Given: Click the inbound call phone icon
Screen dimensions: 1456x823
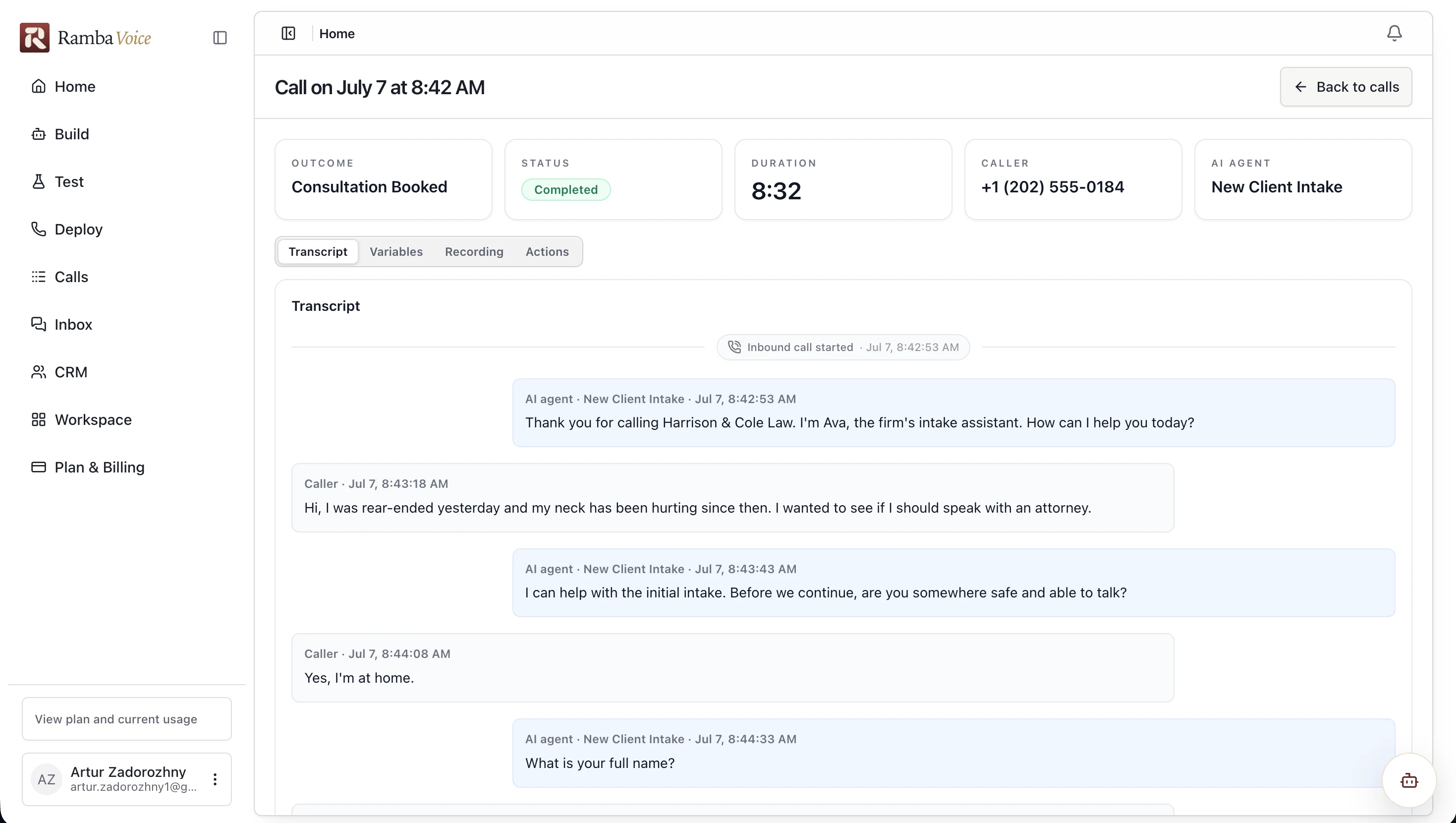Looking at the screenshot, I should pyautogui.click(x=734, y=348).
